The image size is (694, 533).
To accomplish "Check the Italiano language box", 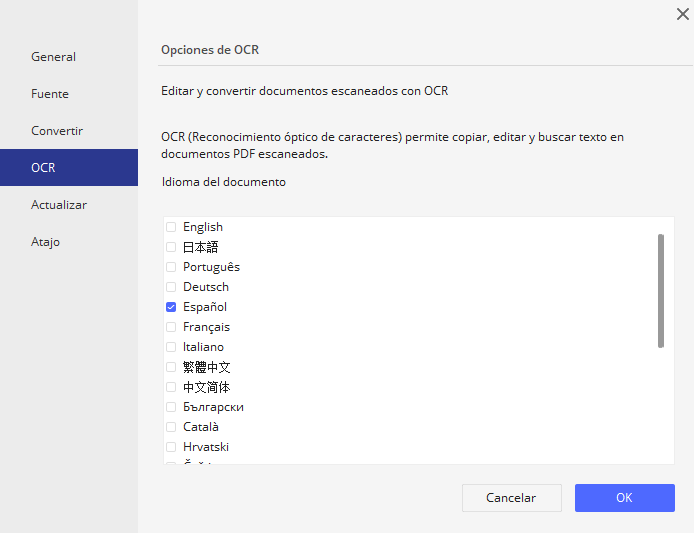I will (171, 347).
